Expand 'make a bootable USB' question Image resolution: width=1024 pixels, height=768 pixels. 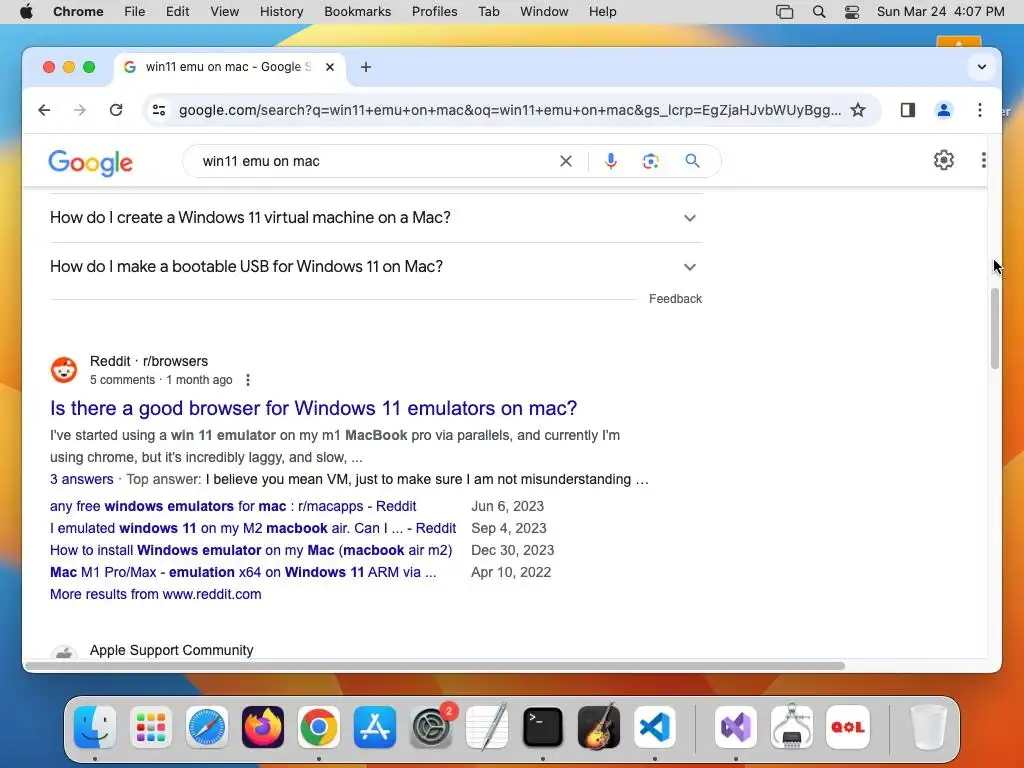point(376,266)
